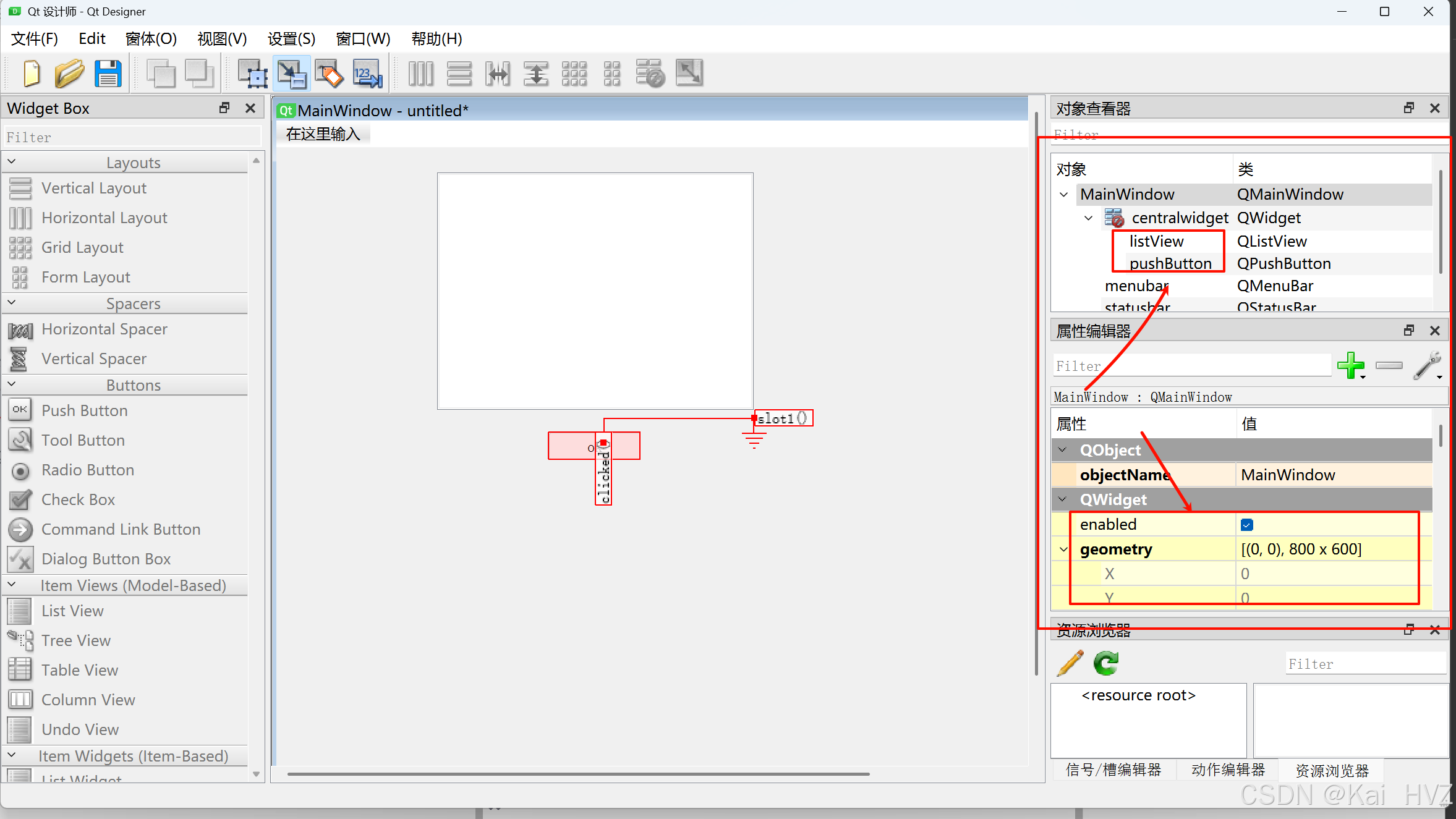The height and width of the screenshot is (819, 1456).
Task: Click the New Form toolbar icon
Action: [31, 74]
